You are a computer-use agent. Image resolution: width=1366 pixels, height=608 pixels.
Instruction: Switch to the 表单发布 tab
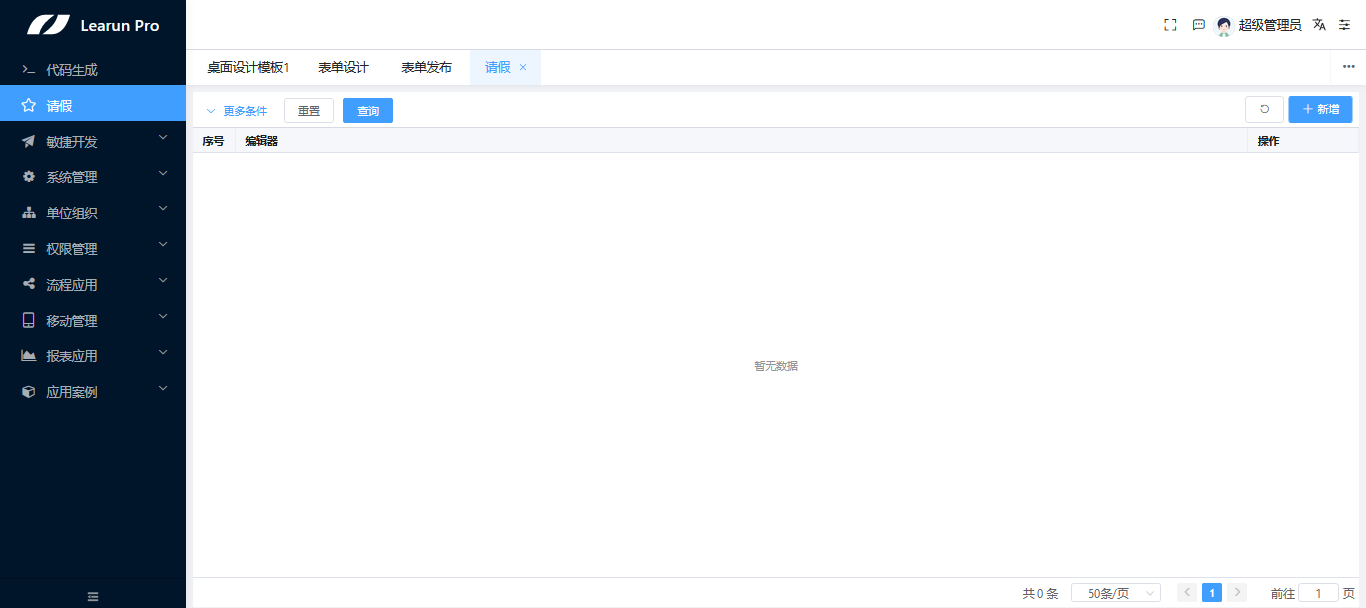[x=427, y=68]
